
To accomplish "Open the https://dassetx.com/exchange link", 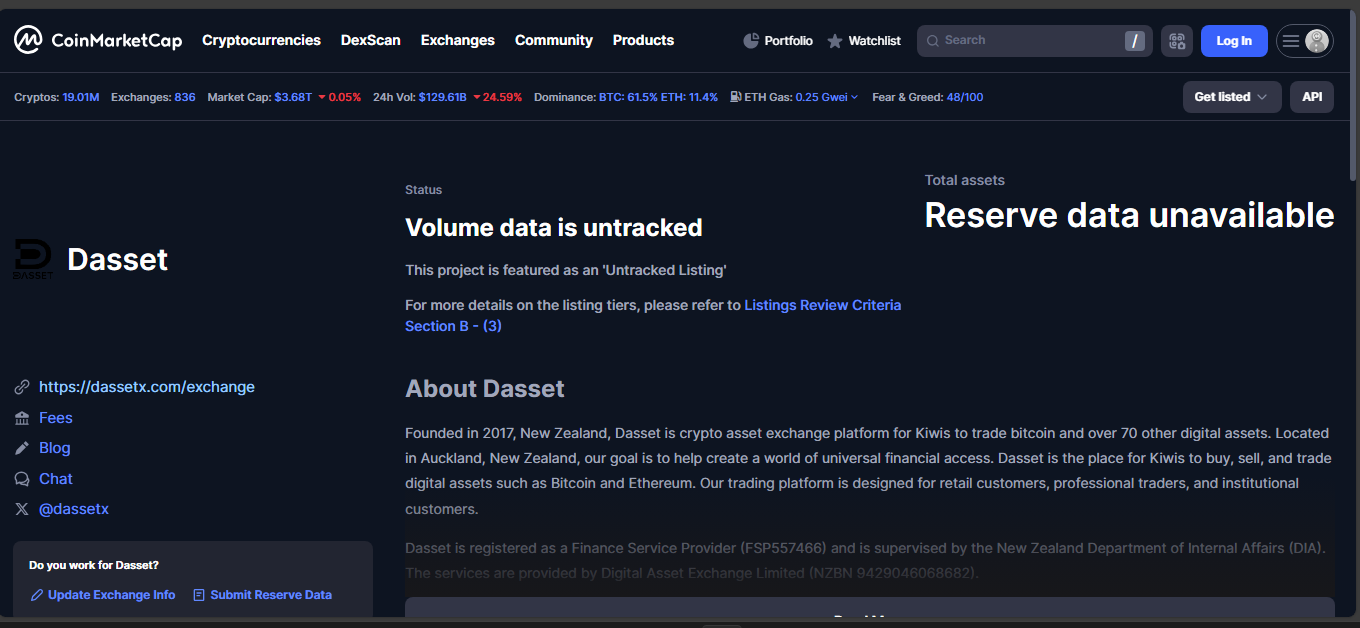I will coord(147,387).
